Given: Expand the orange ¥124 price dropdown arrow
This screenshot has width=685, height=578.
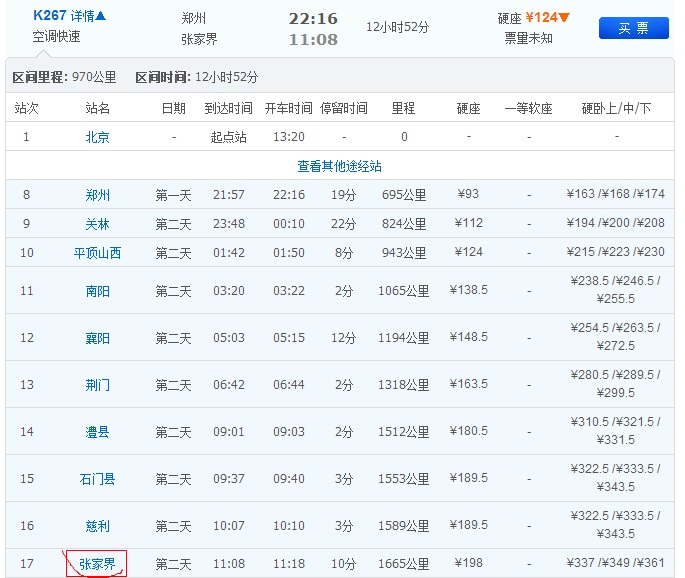Looking at the screenshot, I should coord(565,17).
